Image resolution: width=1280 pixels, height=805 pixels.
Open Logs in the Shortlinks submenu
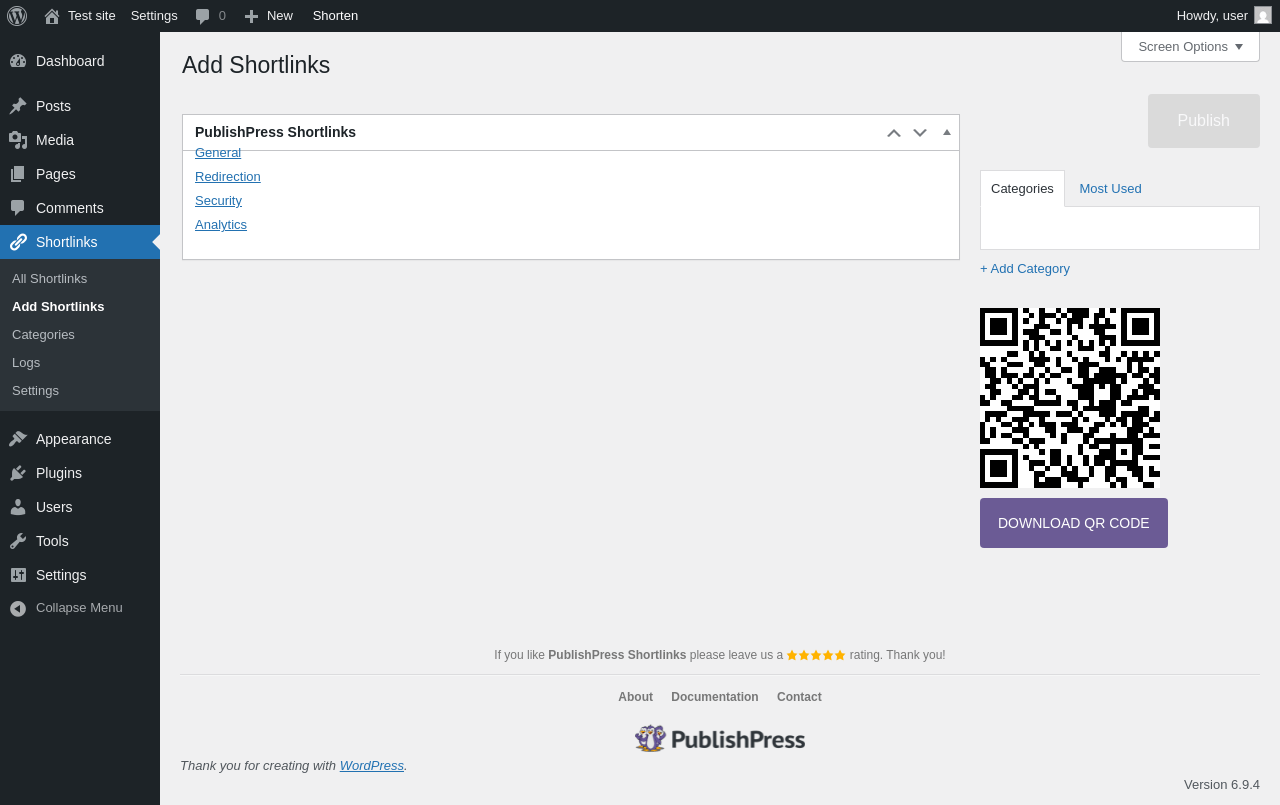[x=80, y=362]
